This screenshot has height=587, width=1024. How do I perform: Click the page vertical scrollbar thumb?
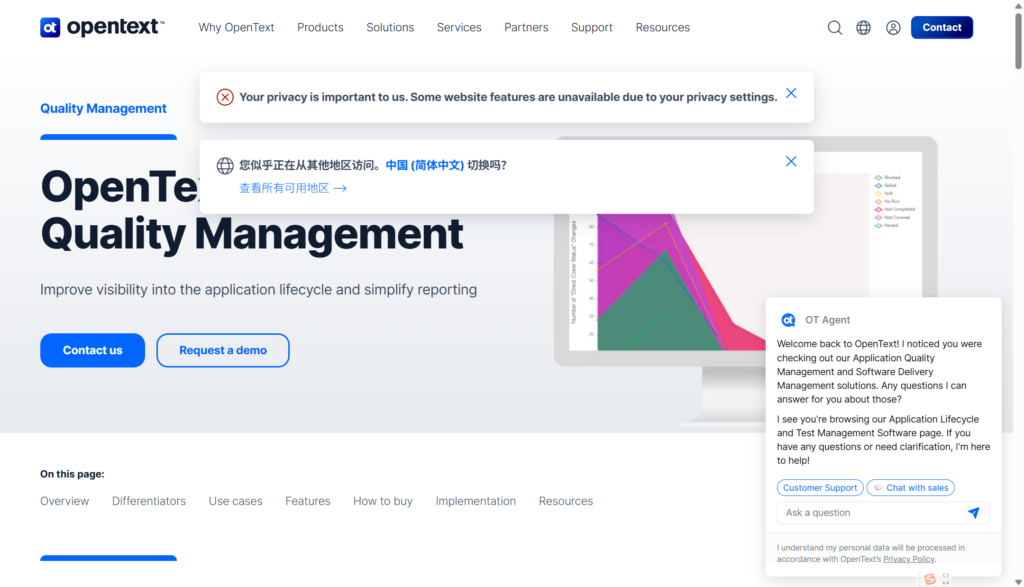1018,40
